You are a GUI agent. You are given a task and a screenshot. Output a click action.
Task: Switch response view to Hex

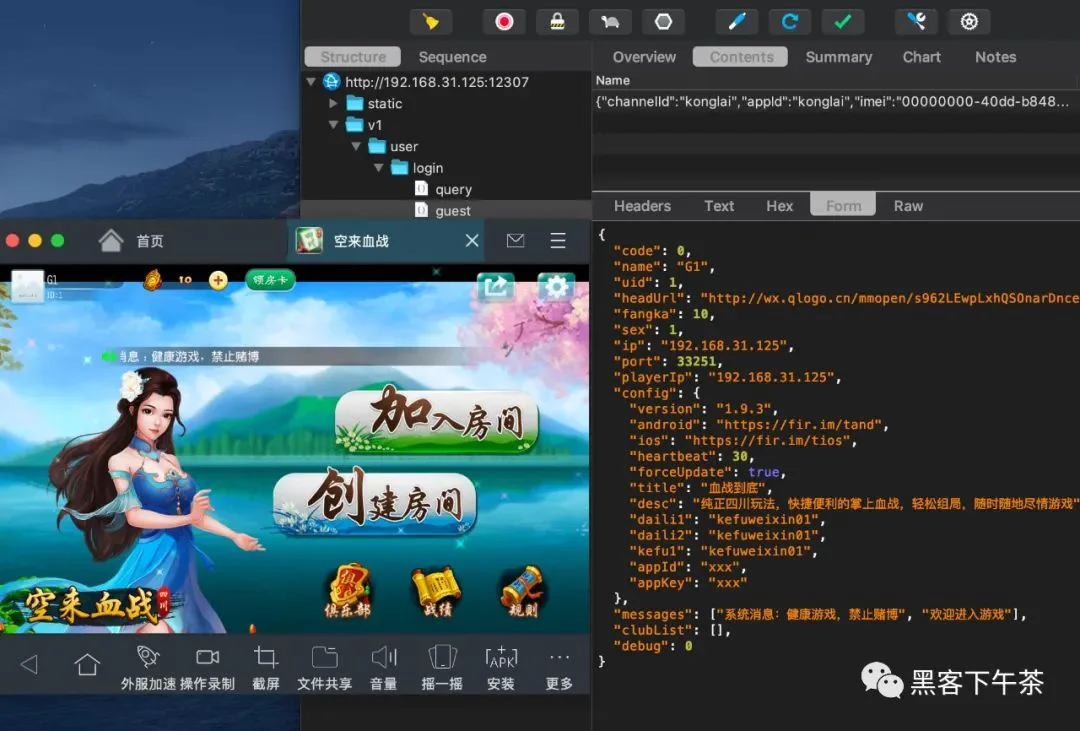click(780, 206)
